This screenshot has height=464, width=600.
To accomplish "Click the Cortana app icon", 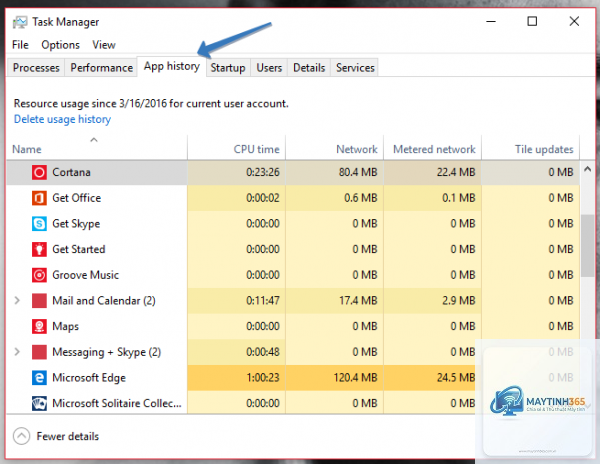I will coord(39,173).
